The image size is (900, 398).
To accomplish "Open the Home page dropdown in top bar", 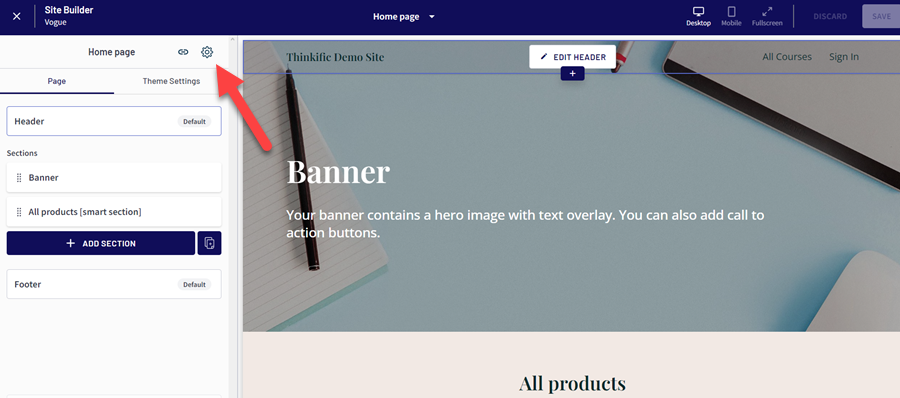I will click(x=404, y=17).
